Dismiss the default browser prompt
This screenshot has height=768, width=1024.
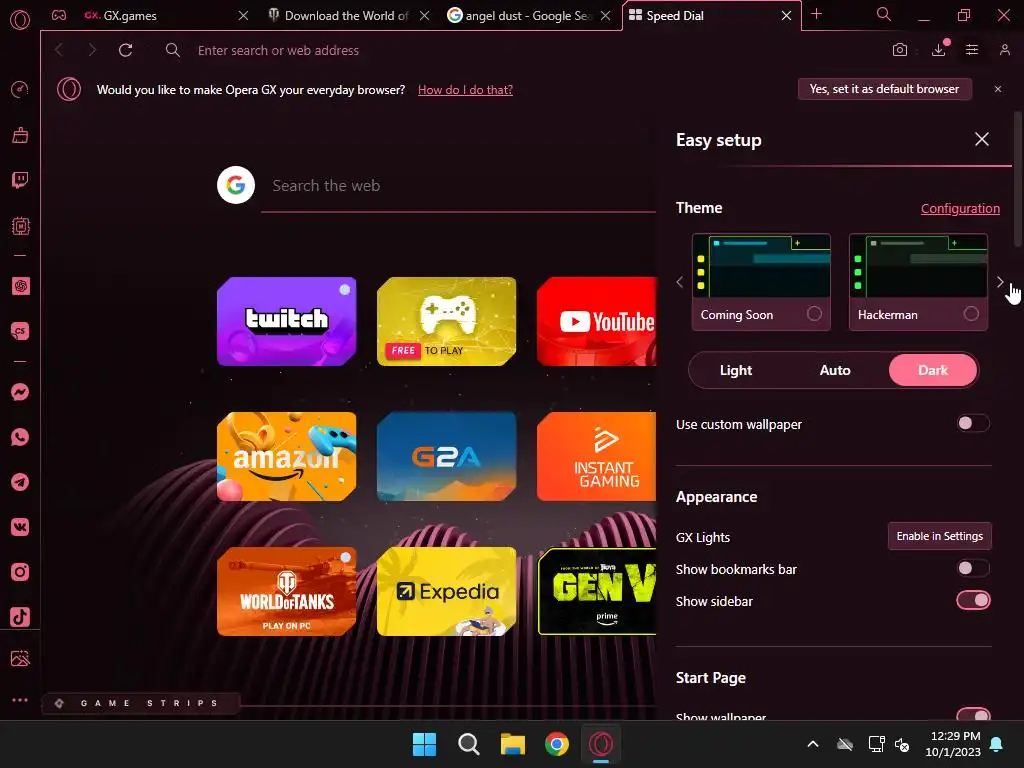tap(998, 89)
